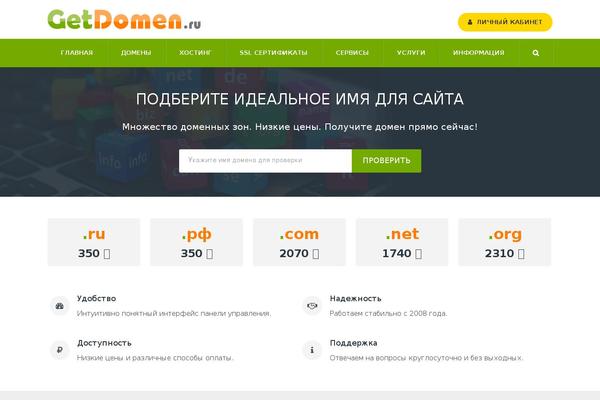
Task: Open the Хостинг menu
Action: point(195,53)
